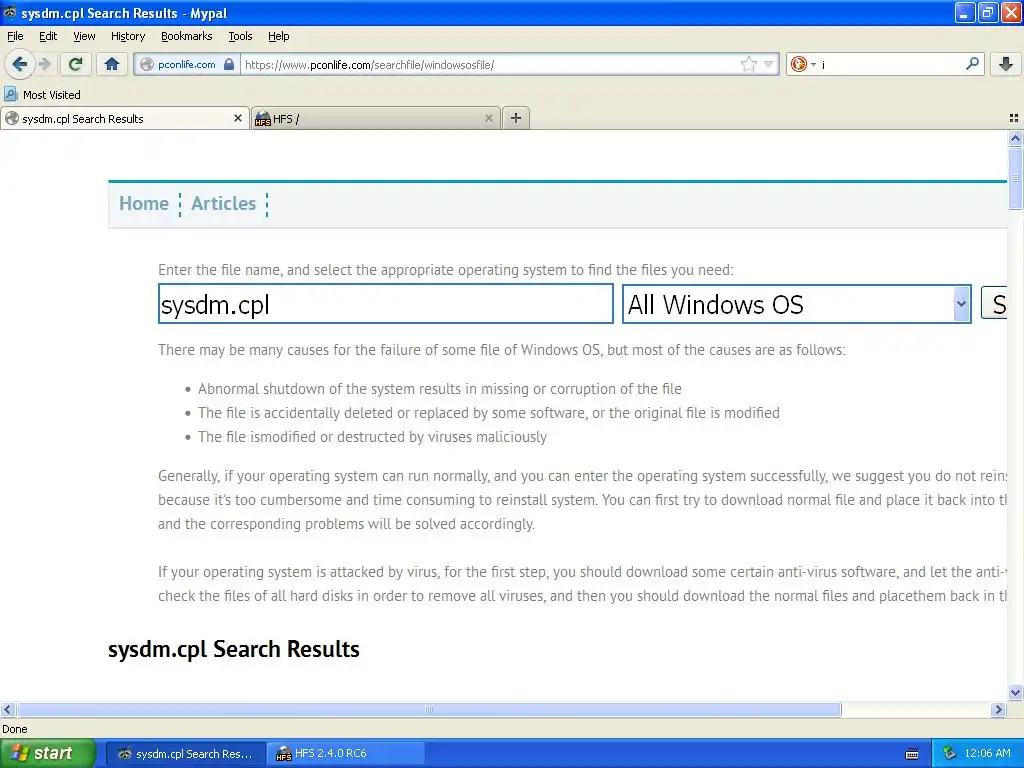Open the Edit menu
Screen dimensions: 1024x768
(48, 36)
